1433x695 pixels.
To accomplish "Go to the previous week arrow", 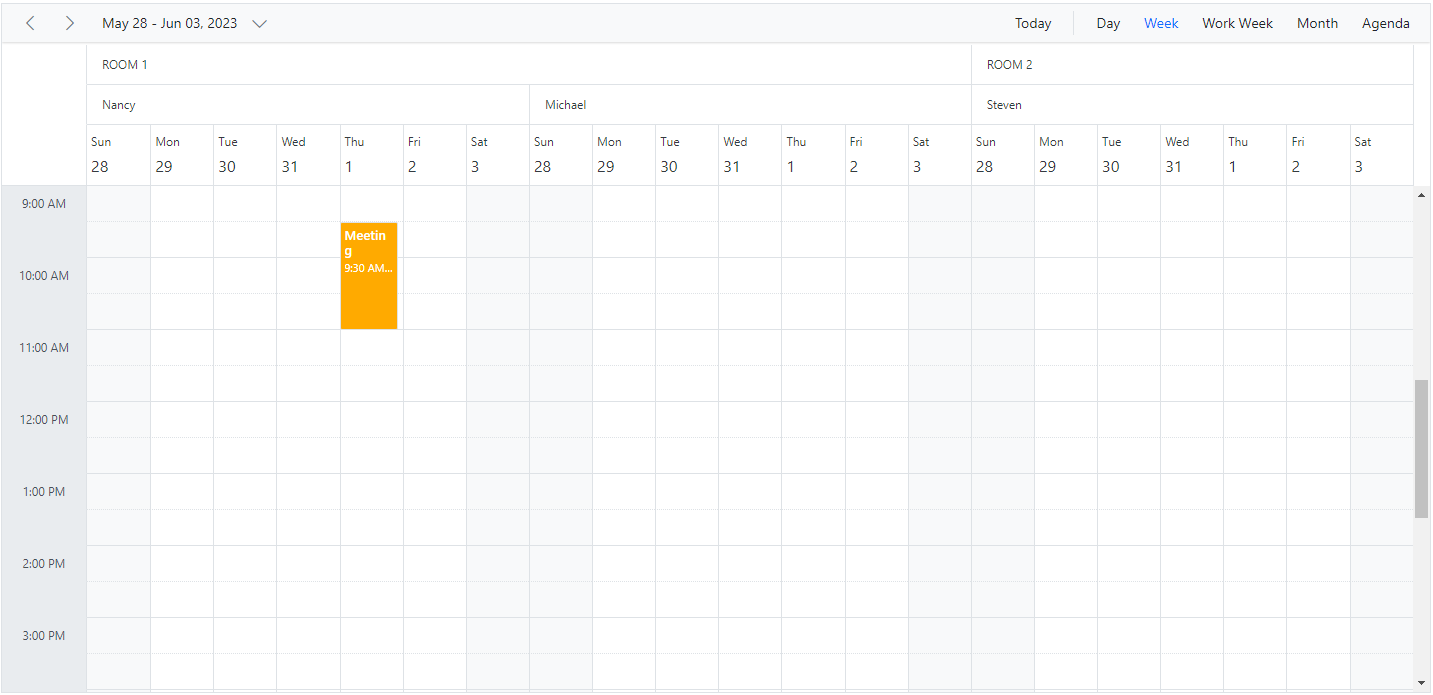I will pos(30,23).
